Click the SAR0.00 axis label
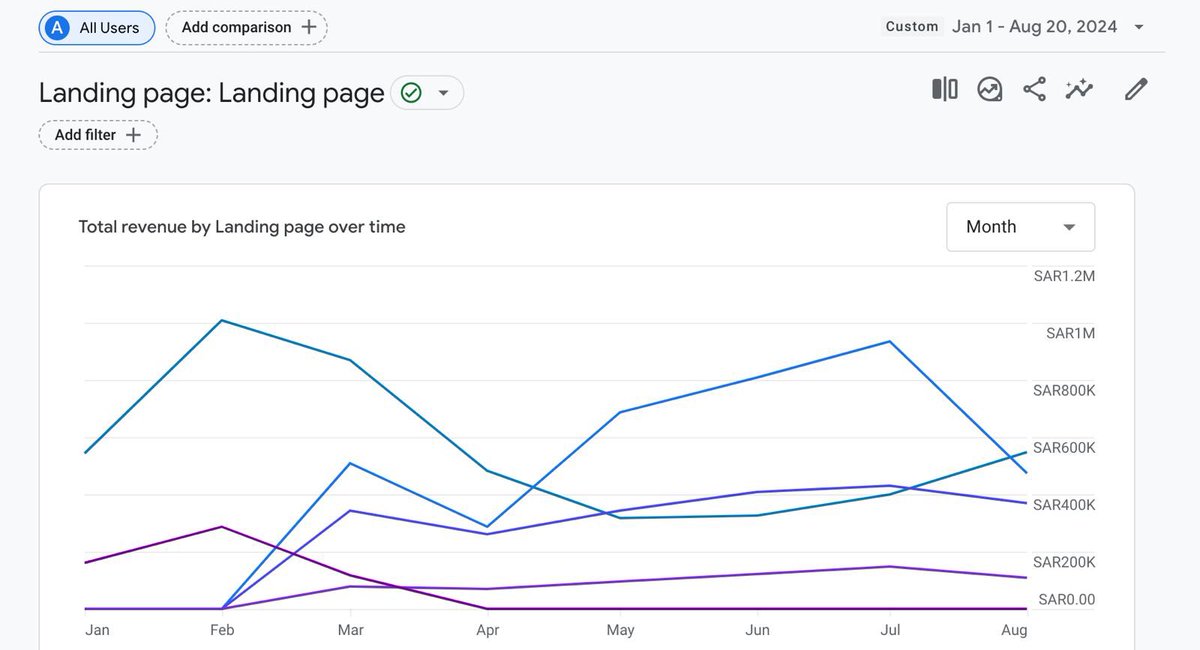The width and height of the screenshot is (1200, 650). click(x=1067, y=600)
